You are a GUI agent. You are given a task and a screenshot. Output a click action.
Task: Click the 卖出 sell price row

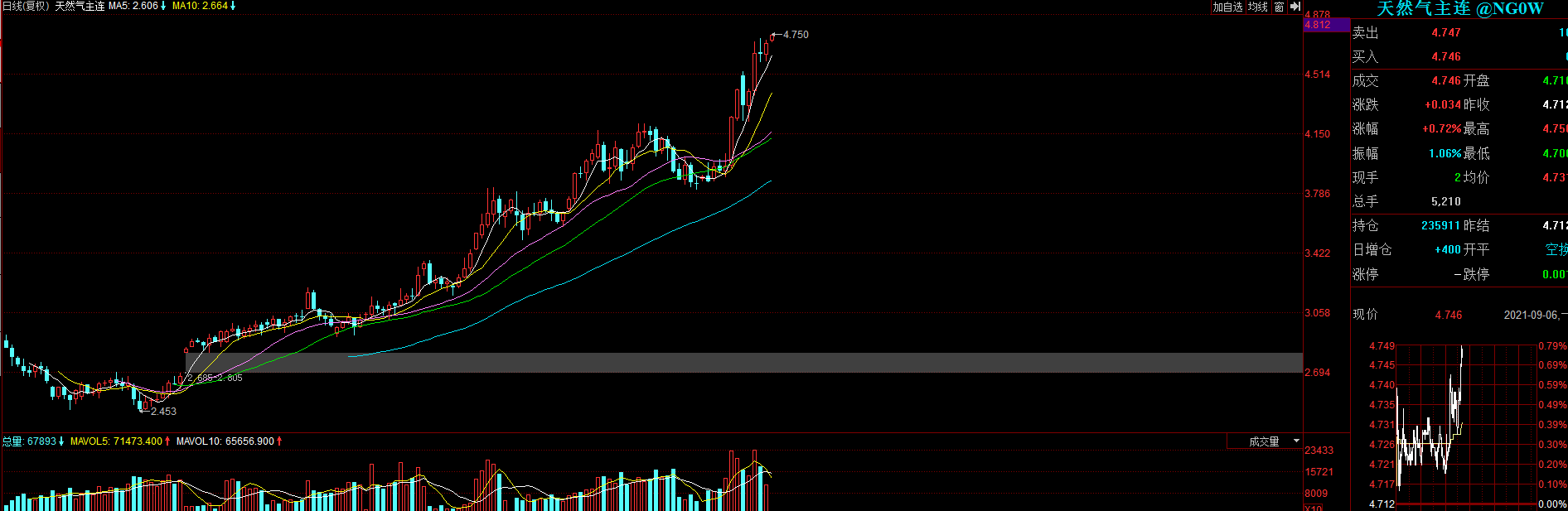[1459, 32]
